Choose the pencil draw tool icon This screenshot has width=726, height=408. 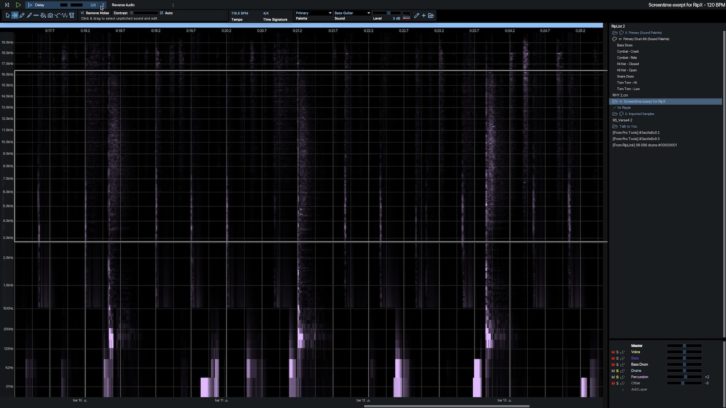coord(22,16)
